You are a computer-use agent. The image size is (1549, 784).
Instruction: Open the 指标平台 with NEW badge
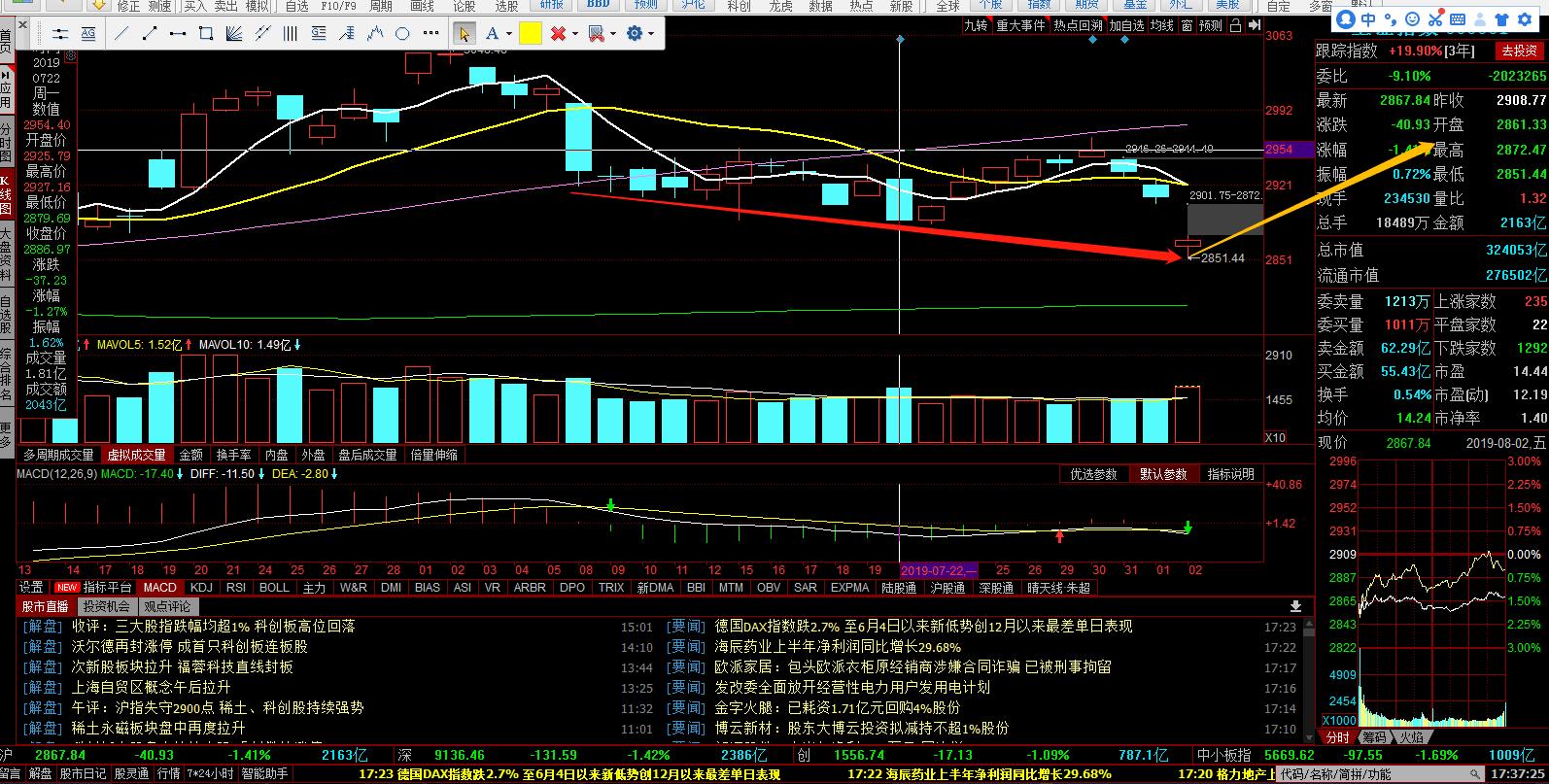pyautogui.click(x=95, y=588)
